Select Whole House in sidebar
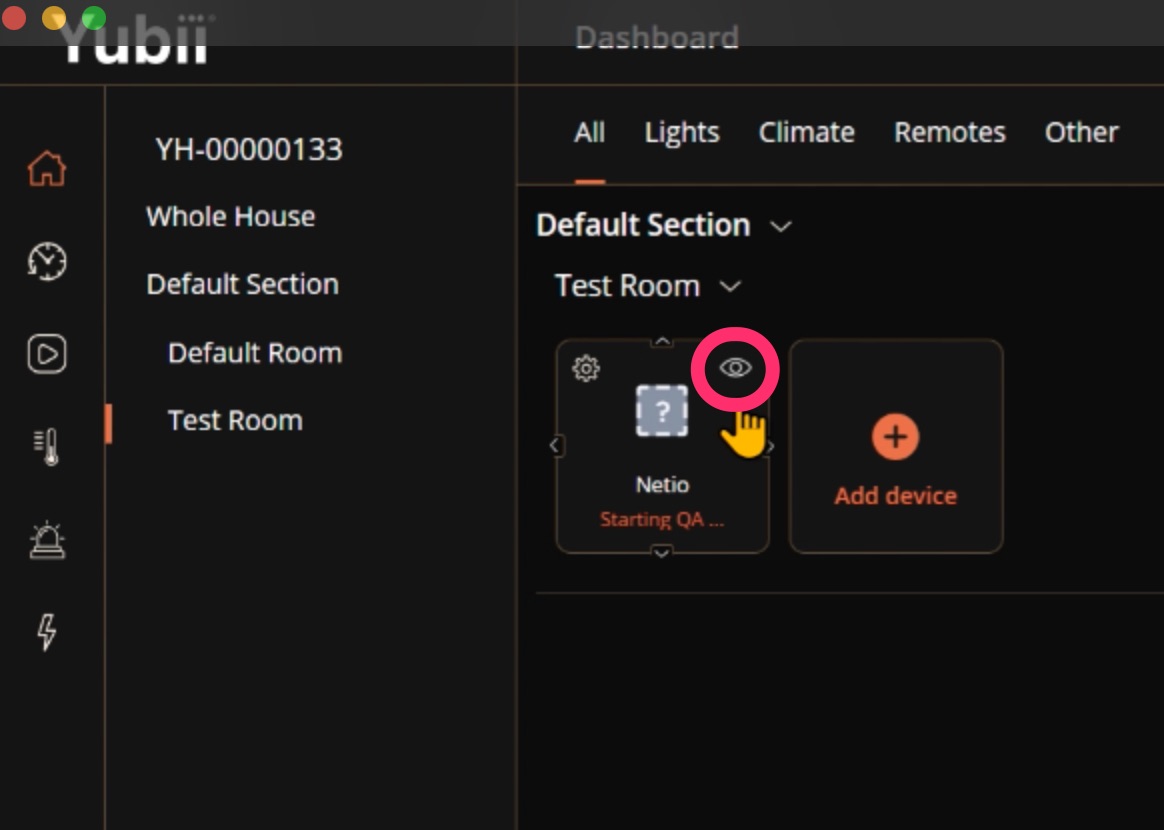Image resolution: width=1164 pixels, height=830 pixels. coord(231,216)
